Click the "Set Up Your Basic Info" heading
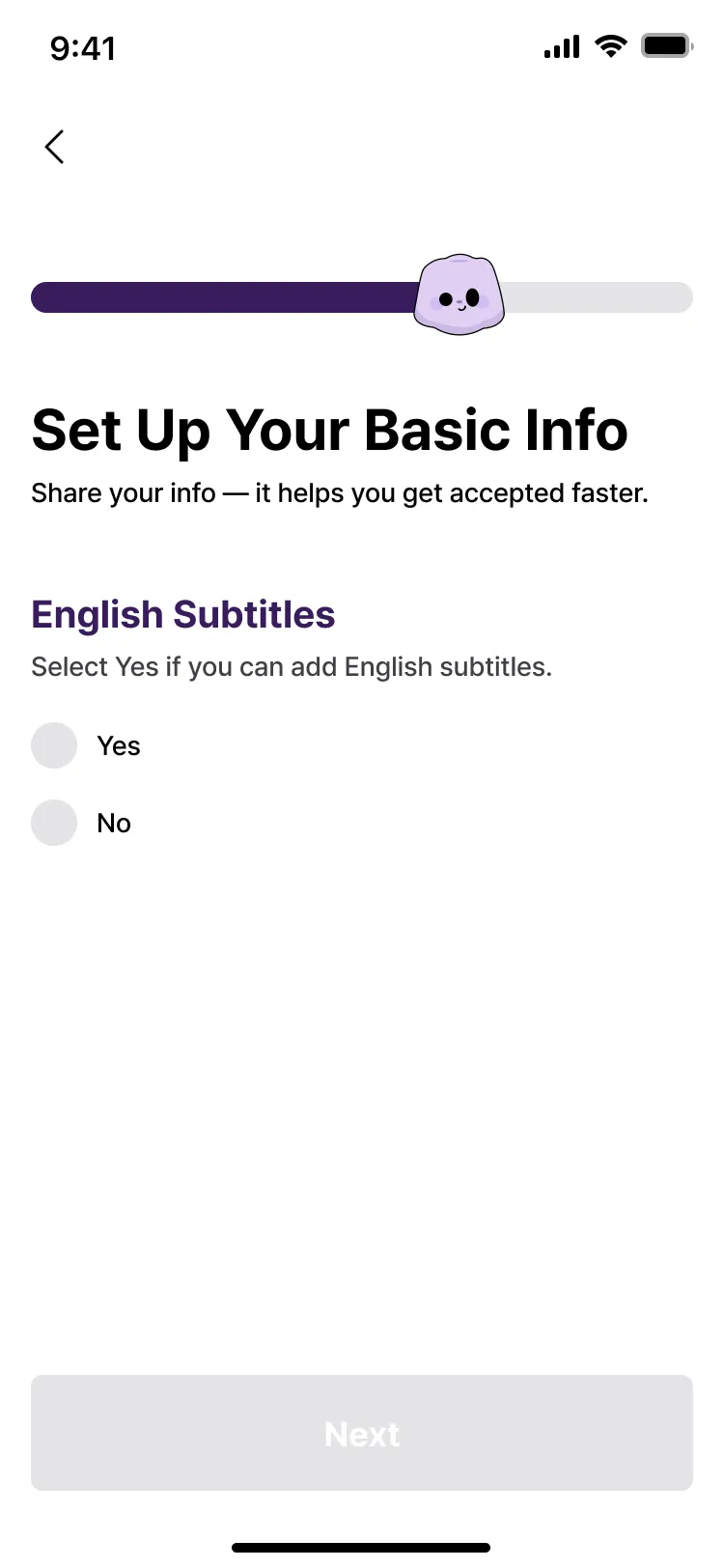The width and height of the screenshot is (724, 1568). pyautogui.click(x=330, y=430)
